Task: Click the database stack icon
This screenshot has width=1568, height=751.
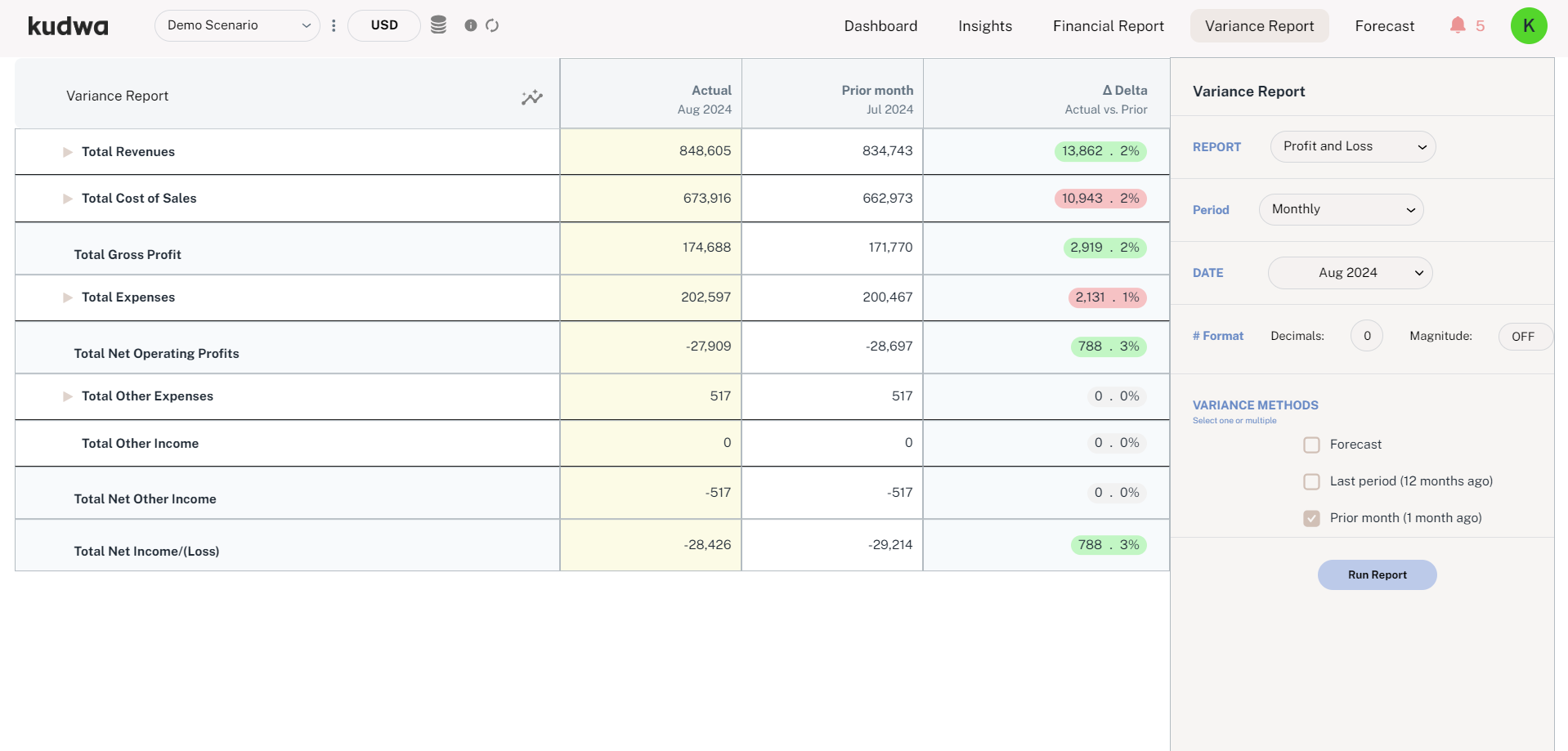Action: pyautogui.click(x=438, y=25)
